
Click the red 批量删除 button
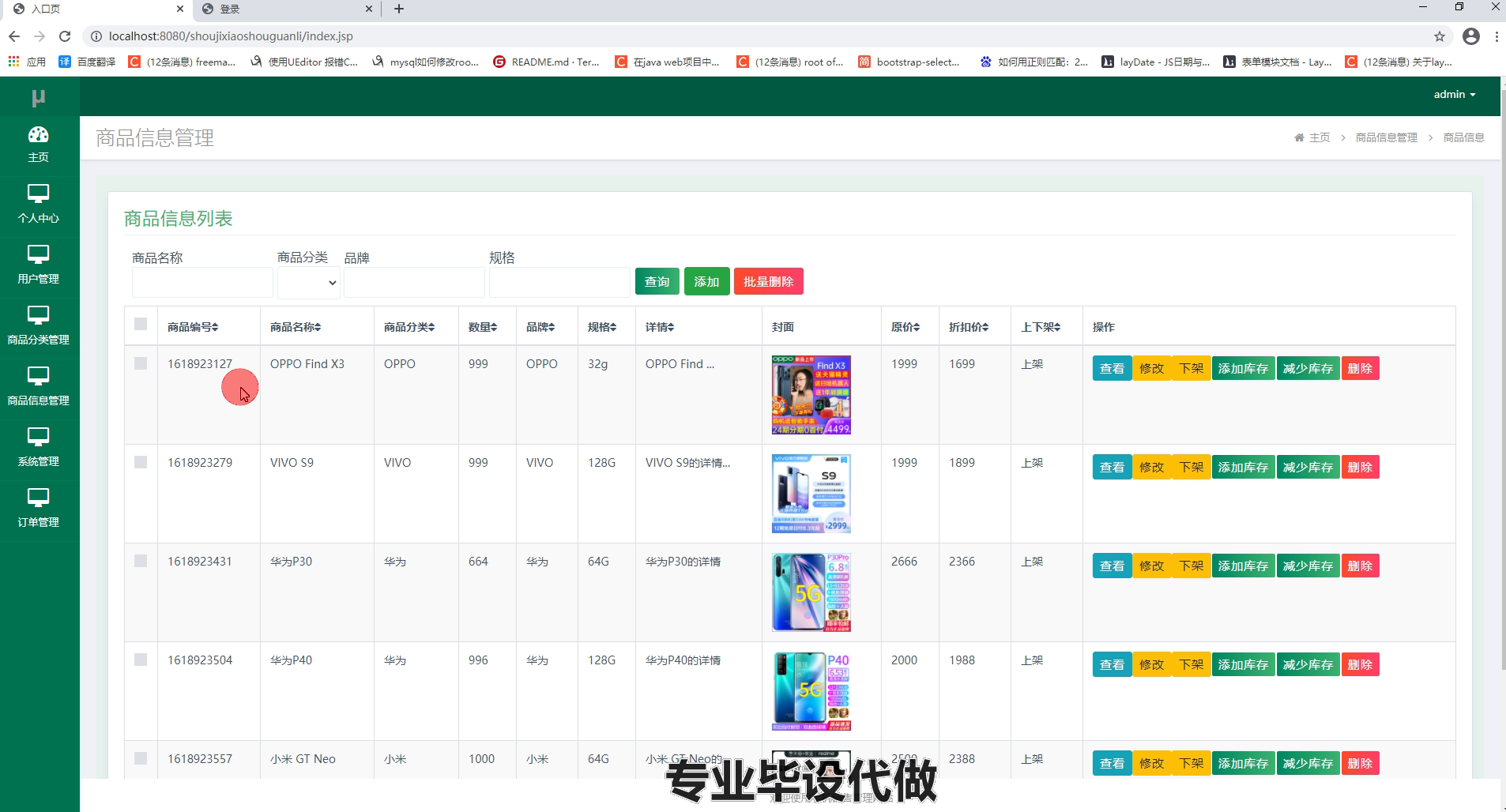768,282
